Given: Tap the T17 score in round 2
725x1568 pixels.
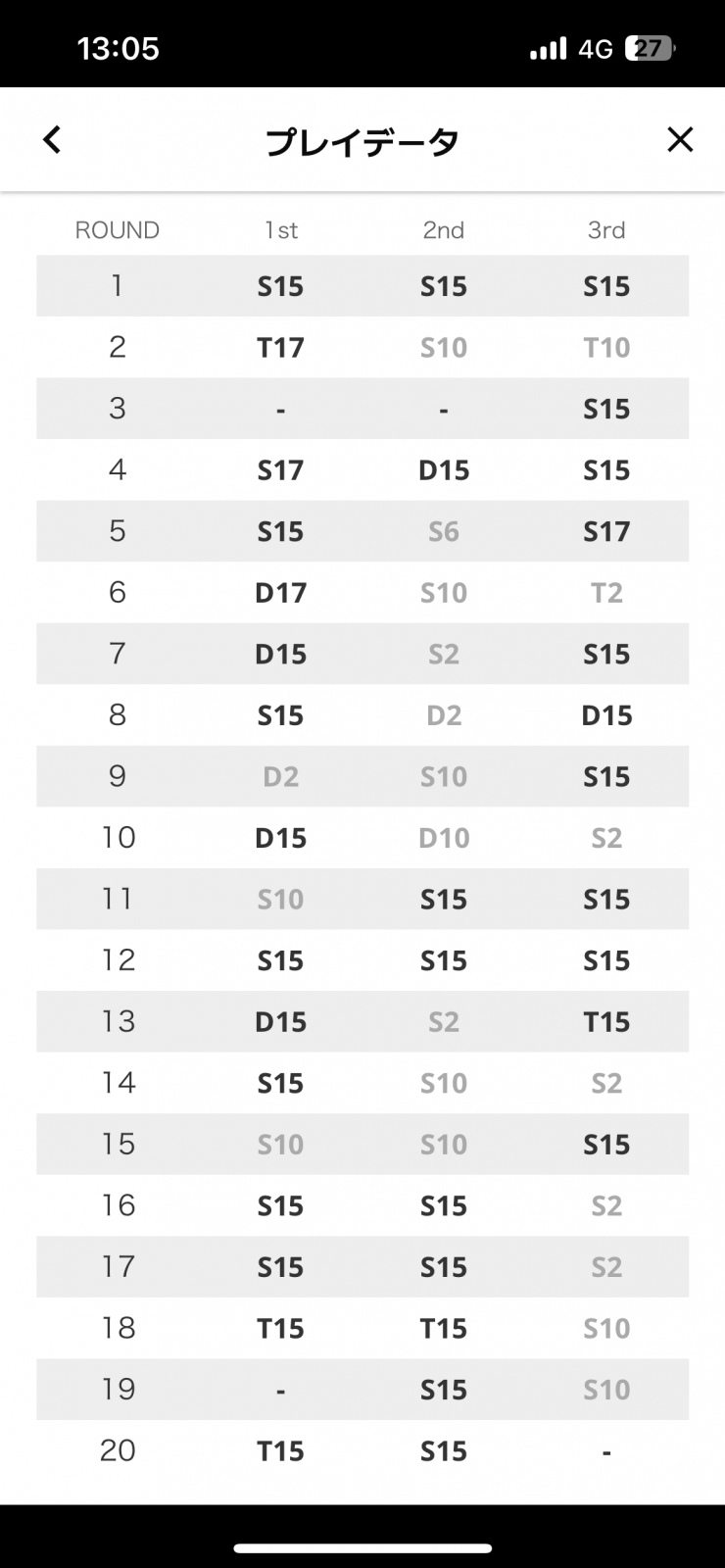Looking at the screenshot, I should [281, 348].
